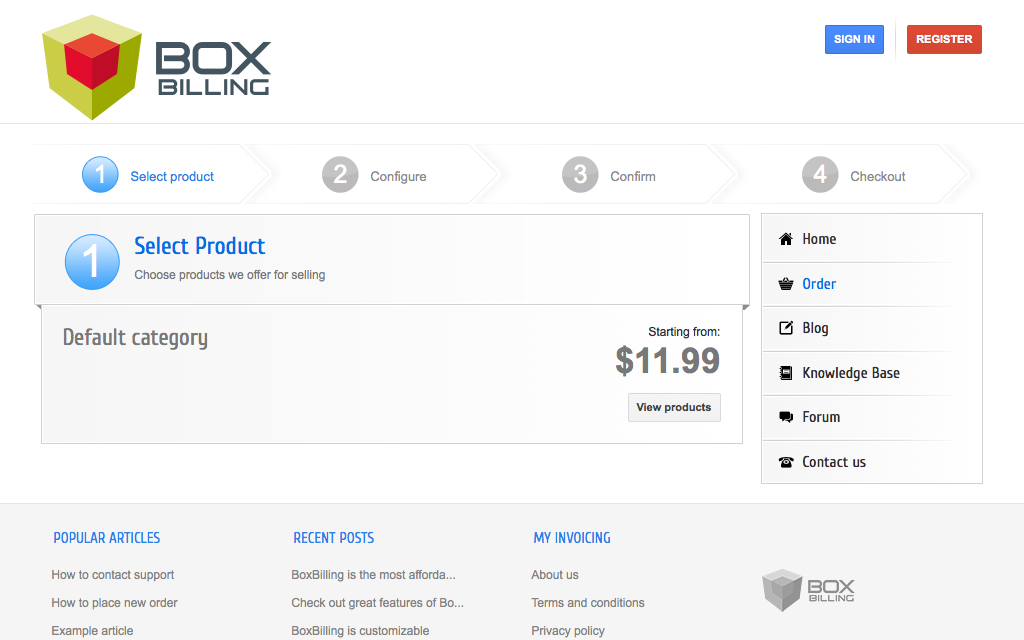Open Knowledge Base from the sidebar menu
The width and height of the screenshot is (1024, 640).
pyautogui.click(x=850, y=373)
